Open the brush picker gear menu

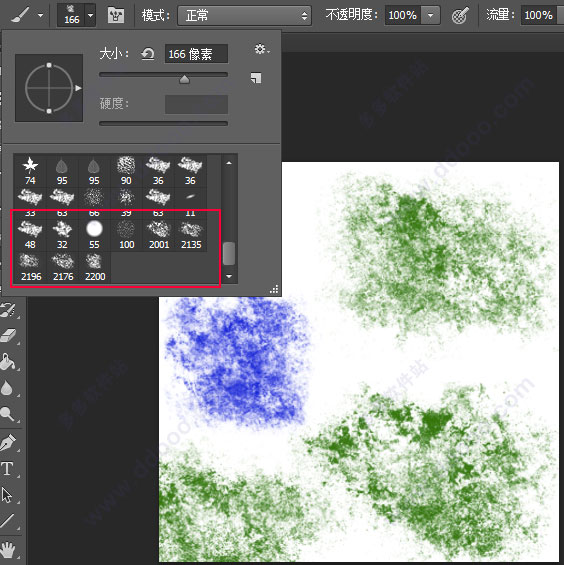click(262, 49)
